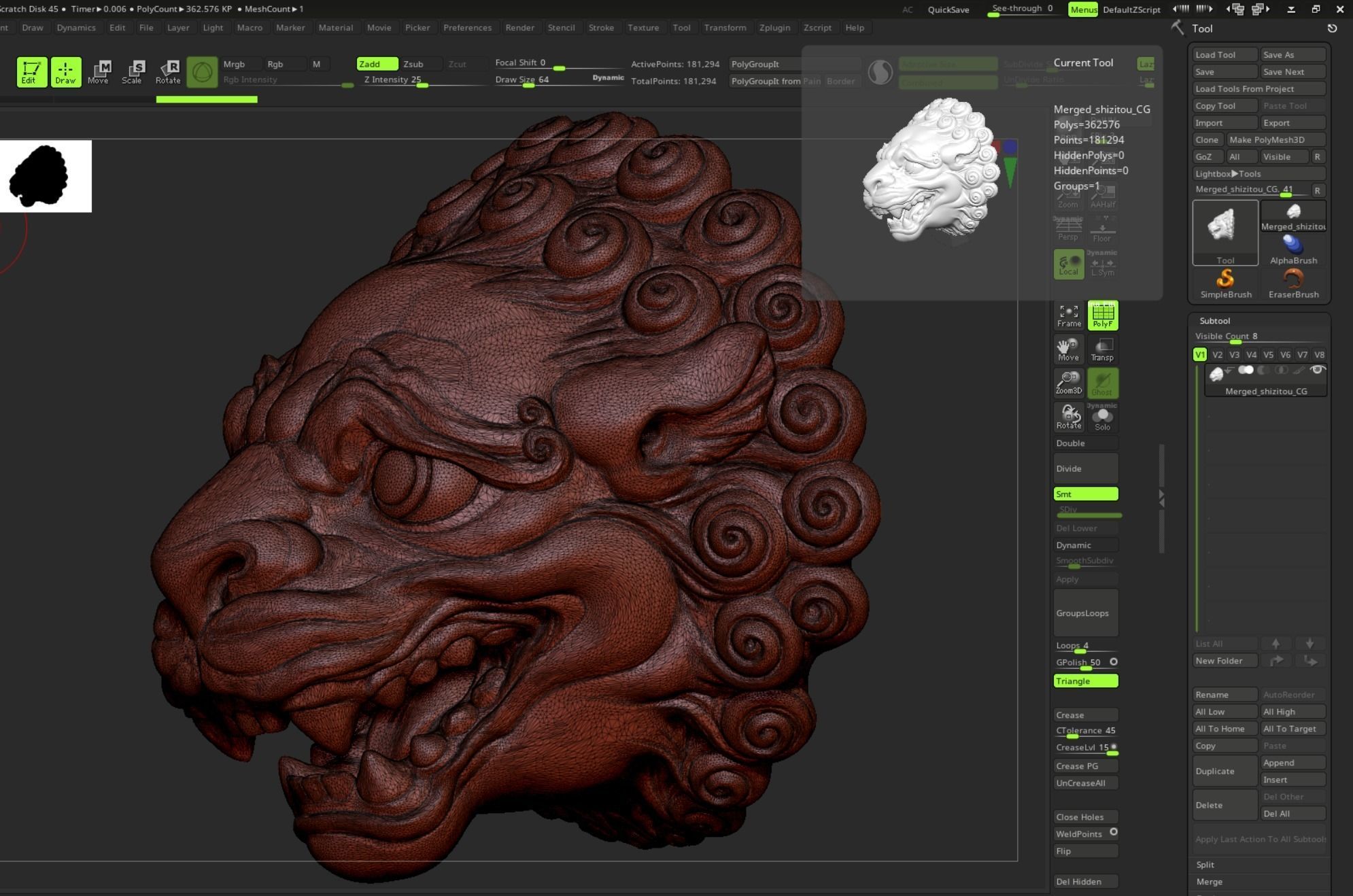Open the Preferences menu
The image size is (1353, 896).
click(467, 28)
